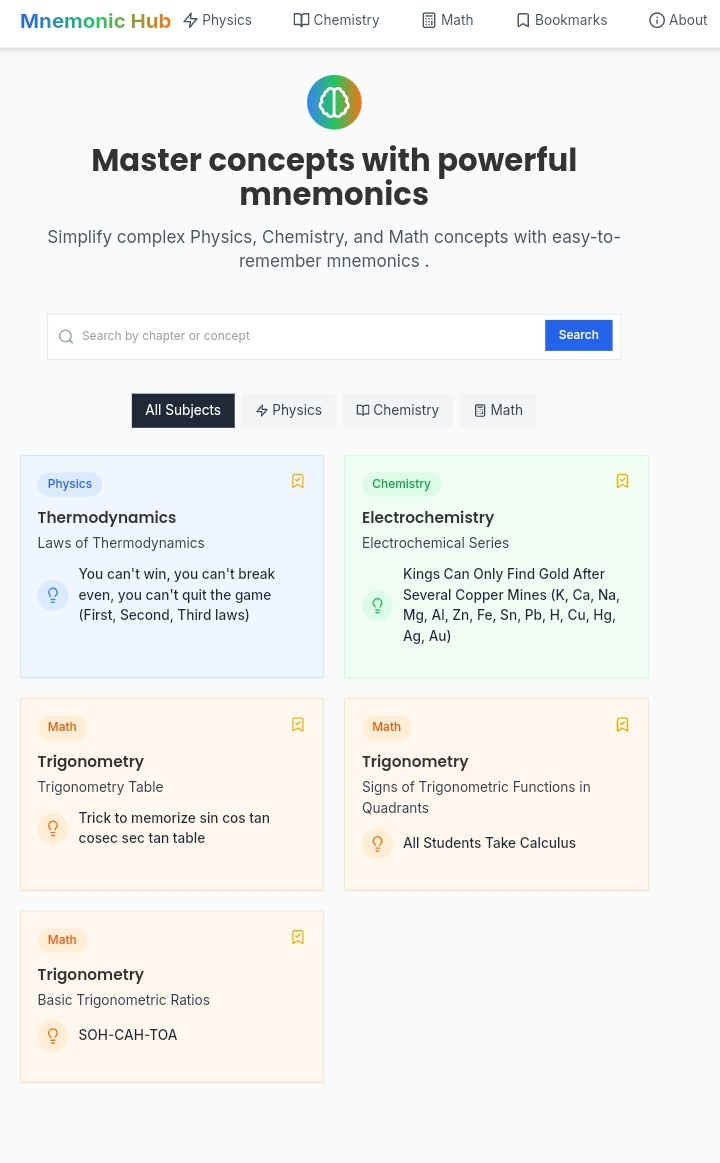Bookmark the Thermodynamics card
This screenshot has height=1163, width=720.
298,481
